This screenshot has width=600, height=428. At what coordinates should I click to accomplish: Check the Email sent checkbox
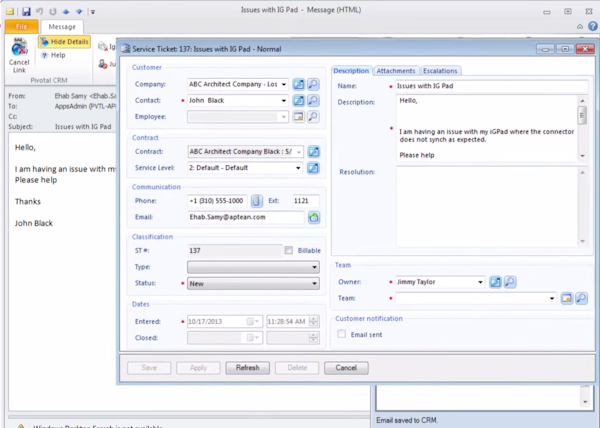tap(342, 334)
